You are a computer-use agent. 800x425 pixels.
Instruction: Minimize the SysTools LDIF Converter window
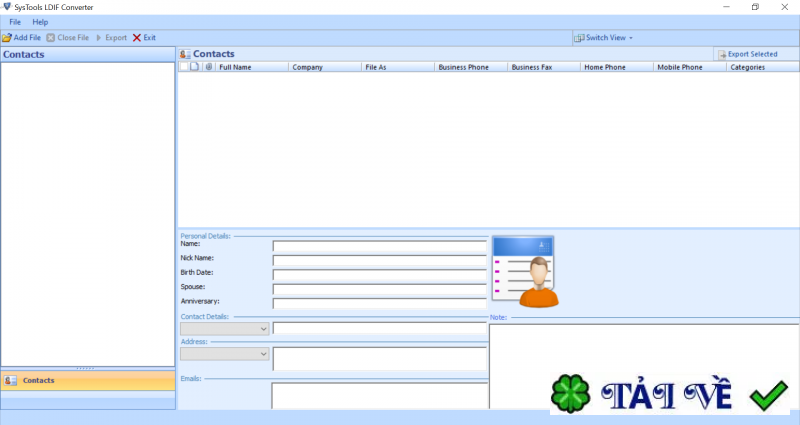[x=726, y=7]
